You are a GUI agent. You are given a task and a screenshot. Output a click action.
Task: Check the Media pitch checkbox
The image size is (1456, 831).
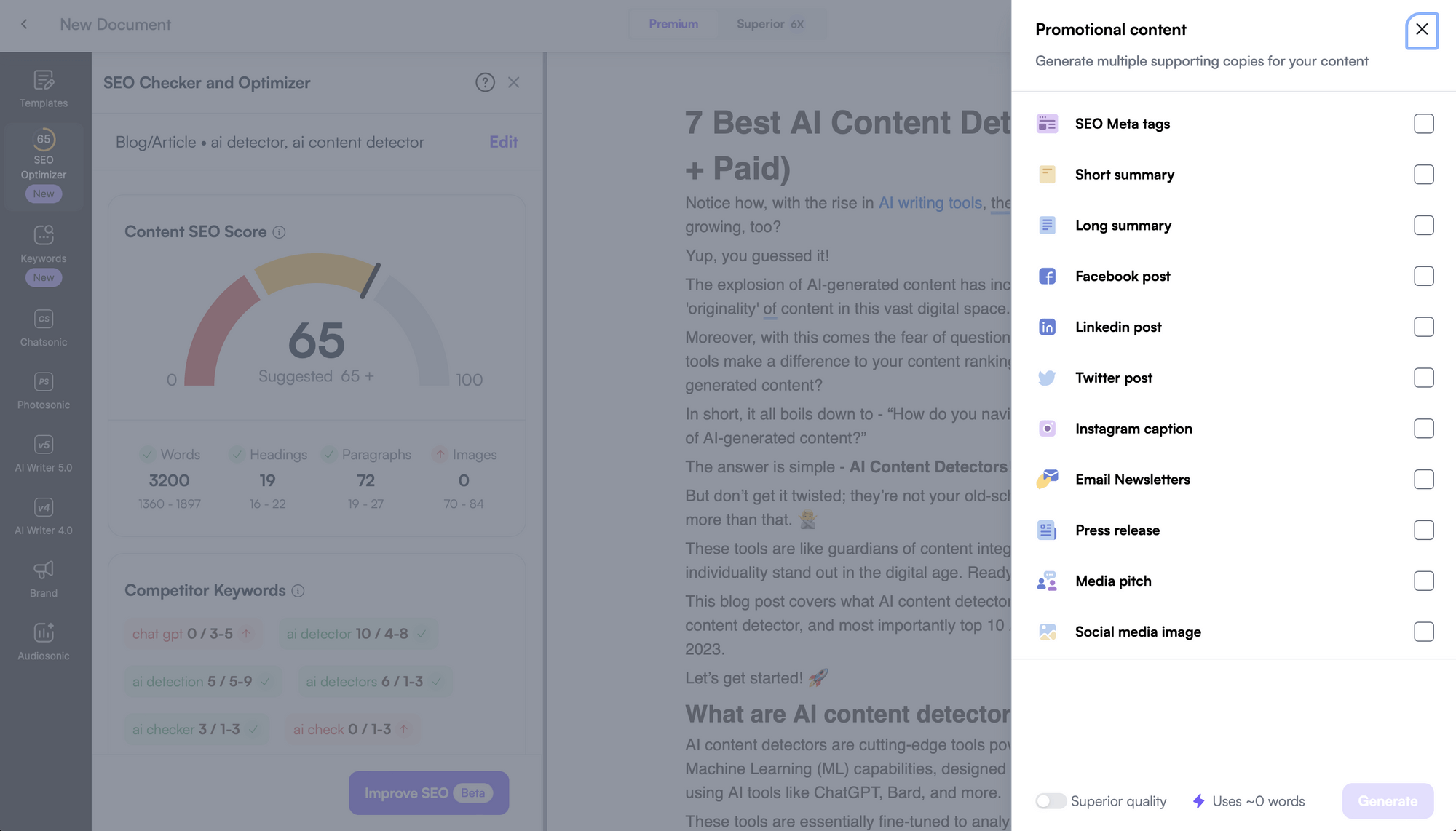(x=1423, y=581)
